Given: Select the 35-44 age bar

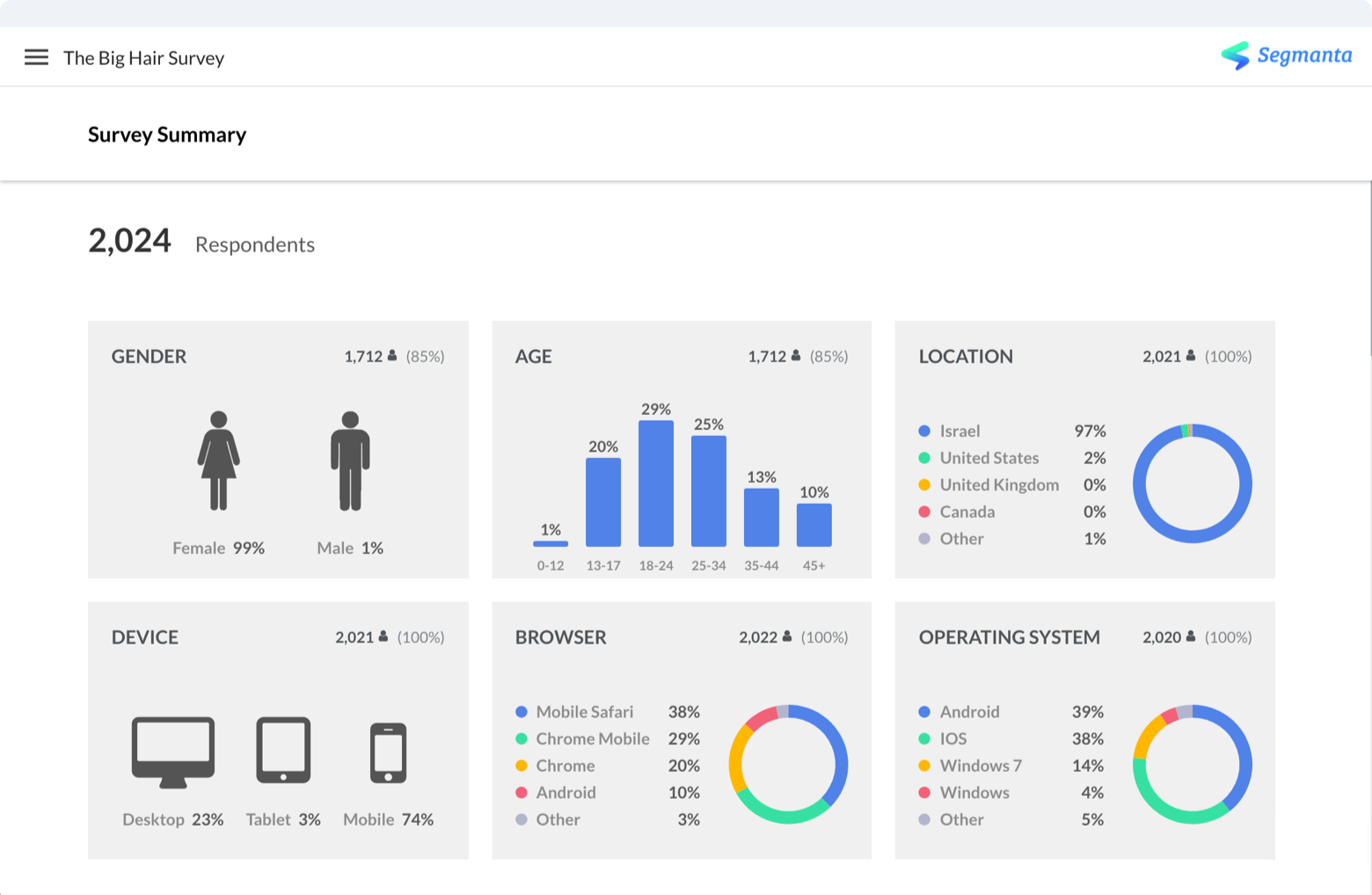Looking at the screenshot, I should point(762,518).
